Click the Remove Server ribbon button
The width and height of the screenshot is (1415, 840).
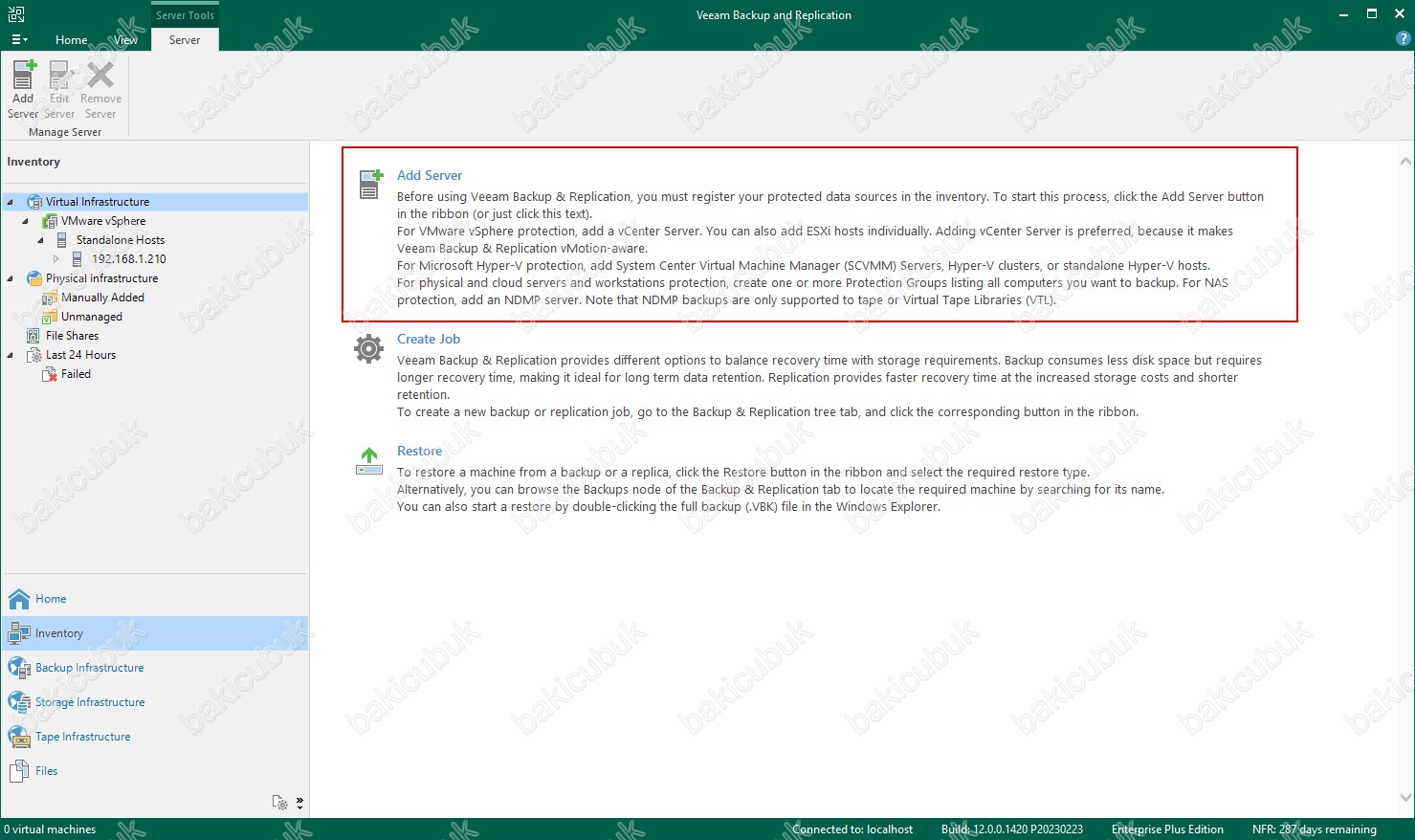pyautogui.click(x=100, y=89)
